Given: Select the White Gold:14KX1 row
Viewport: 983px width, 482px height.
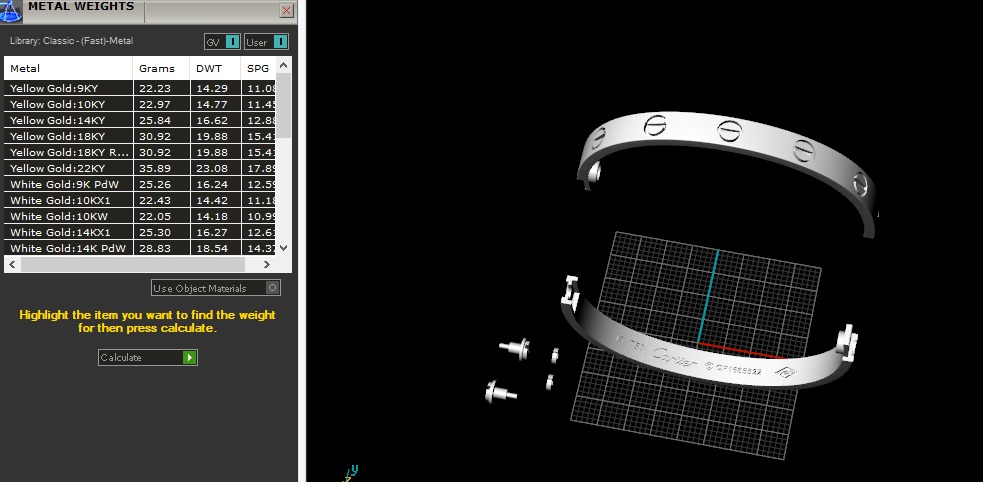Looking at the screenshot, I should [140, 233].
